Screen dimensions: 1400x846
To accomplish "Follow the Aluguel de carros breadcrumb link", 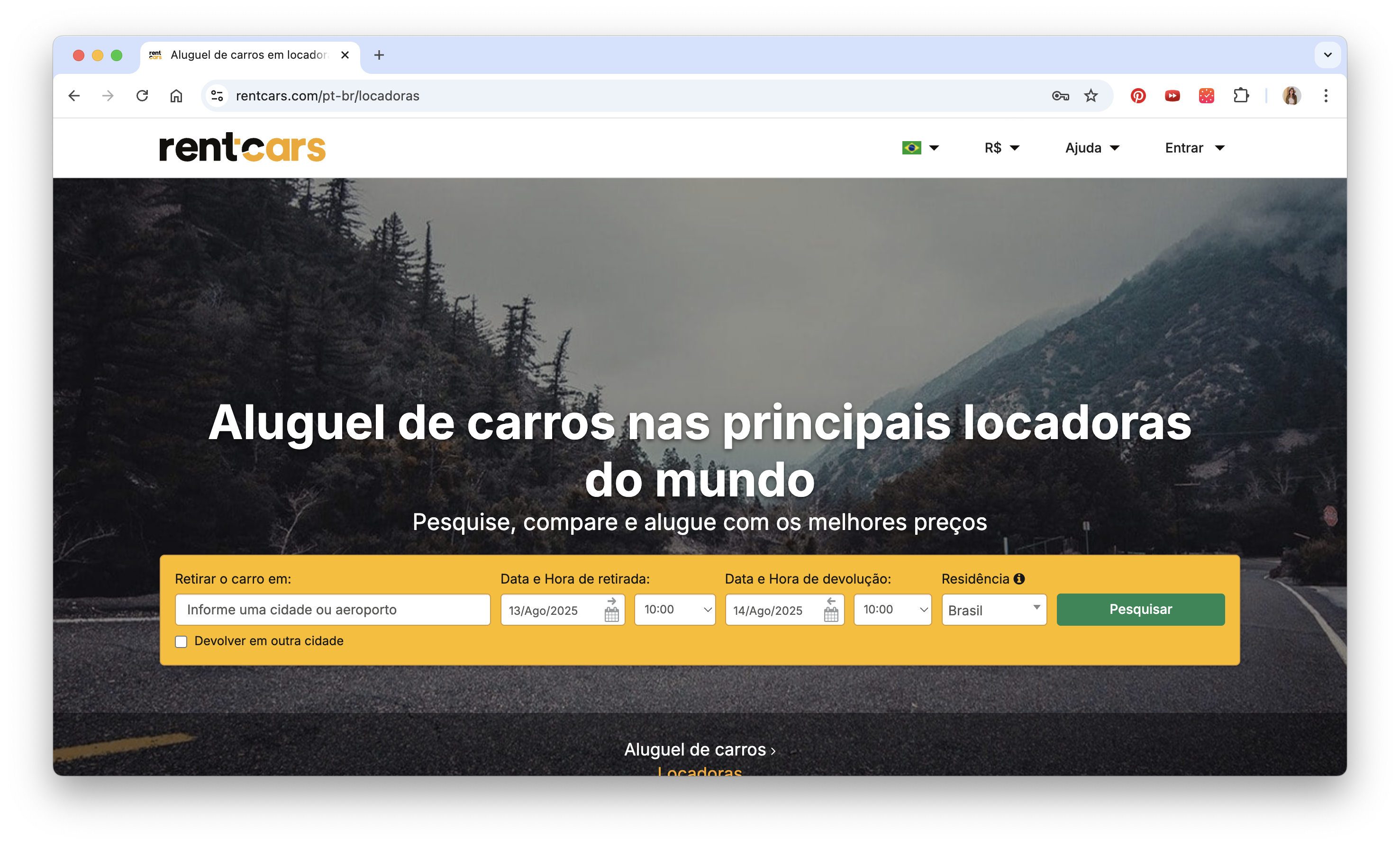I will (695, 749).
